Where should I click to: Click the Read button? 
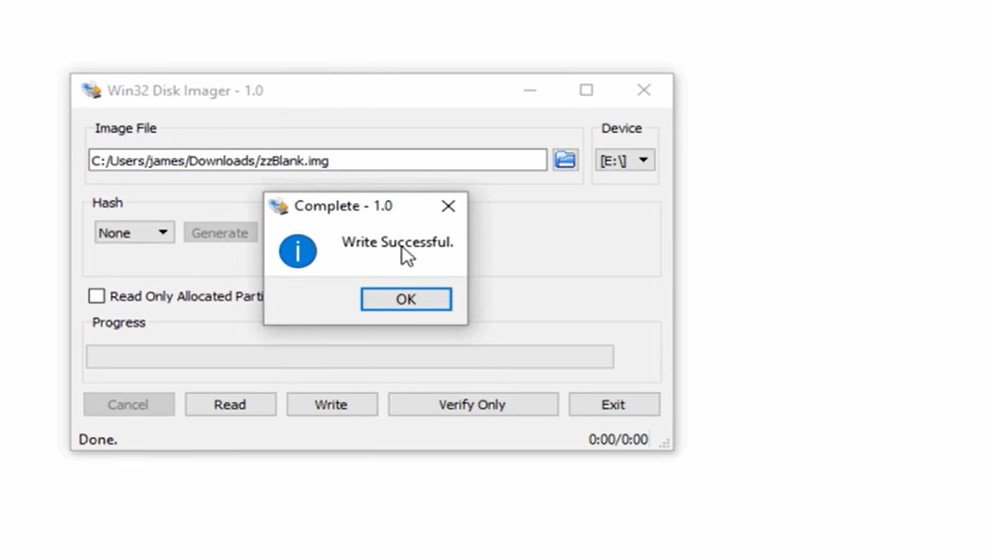(230, 404)
